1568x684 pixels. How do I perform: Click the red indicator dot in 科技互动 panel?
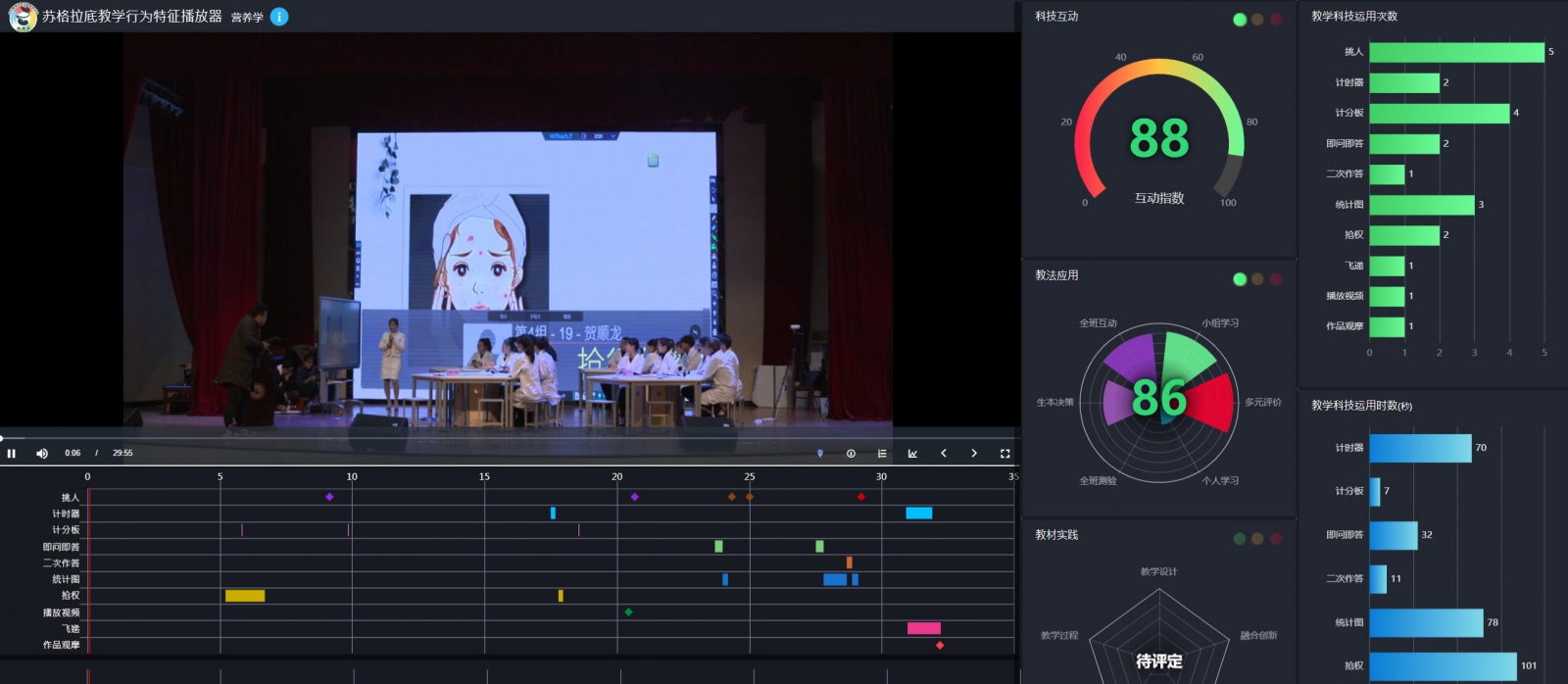coord(1276,20)
